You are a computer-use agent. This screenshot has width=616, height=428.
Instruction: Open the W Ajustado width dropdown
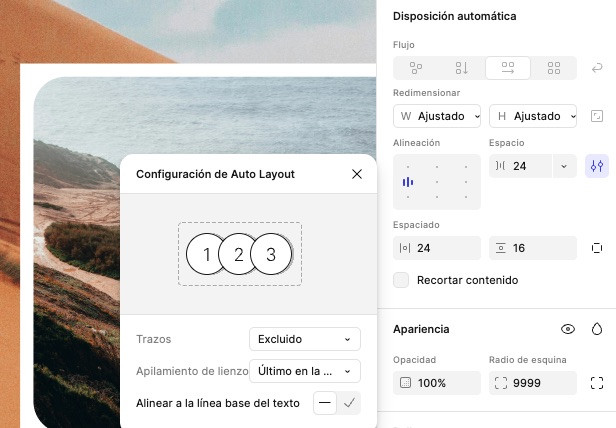pos(437,116)
